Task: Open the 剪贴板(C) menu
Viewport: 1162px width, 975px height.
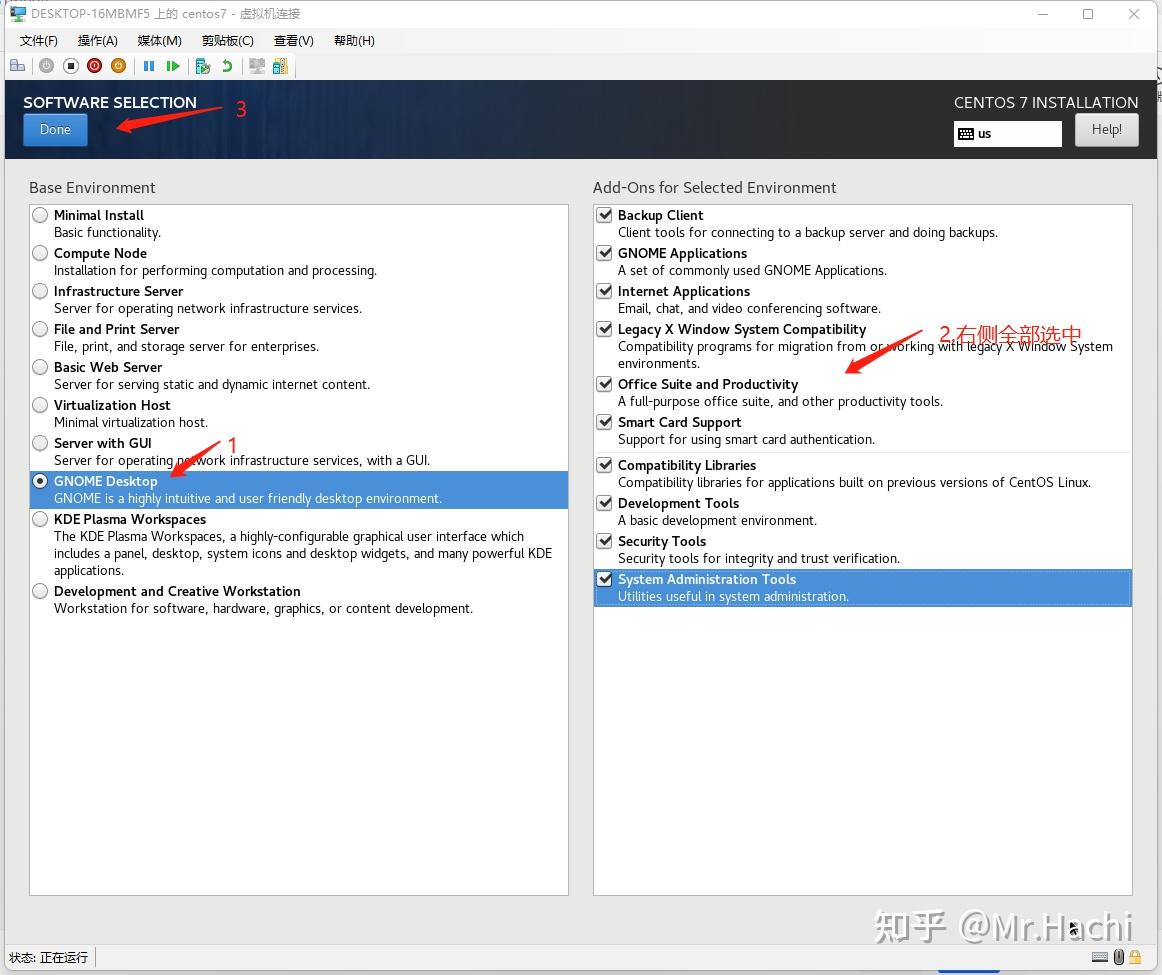Action: coord(228,41)
